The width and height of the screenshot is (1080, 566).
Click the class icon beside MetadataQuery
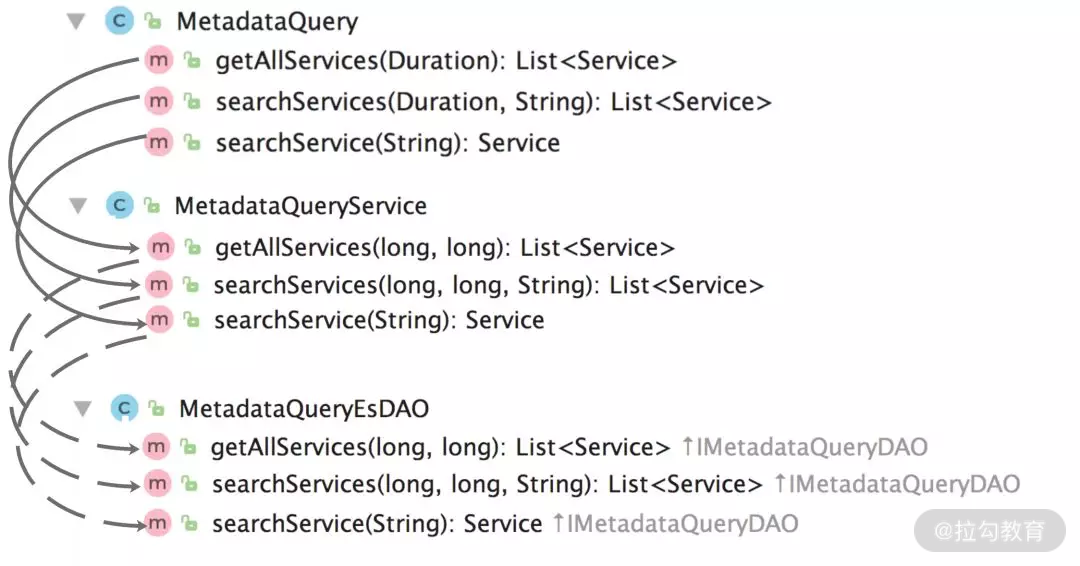[x=119, y=21]
